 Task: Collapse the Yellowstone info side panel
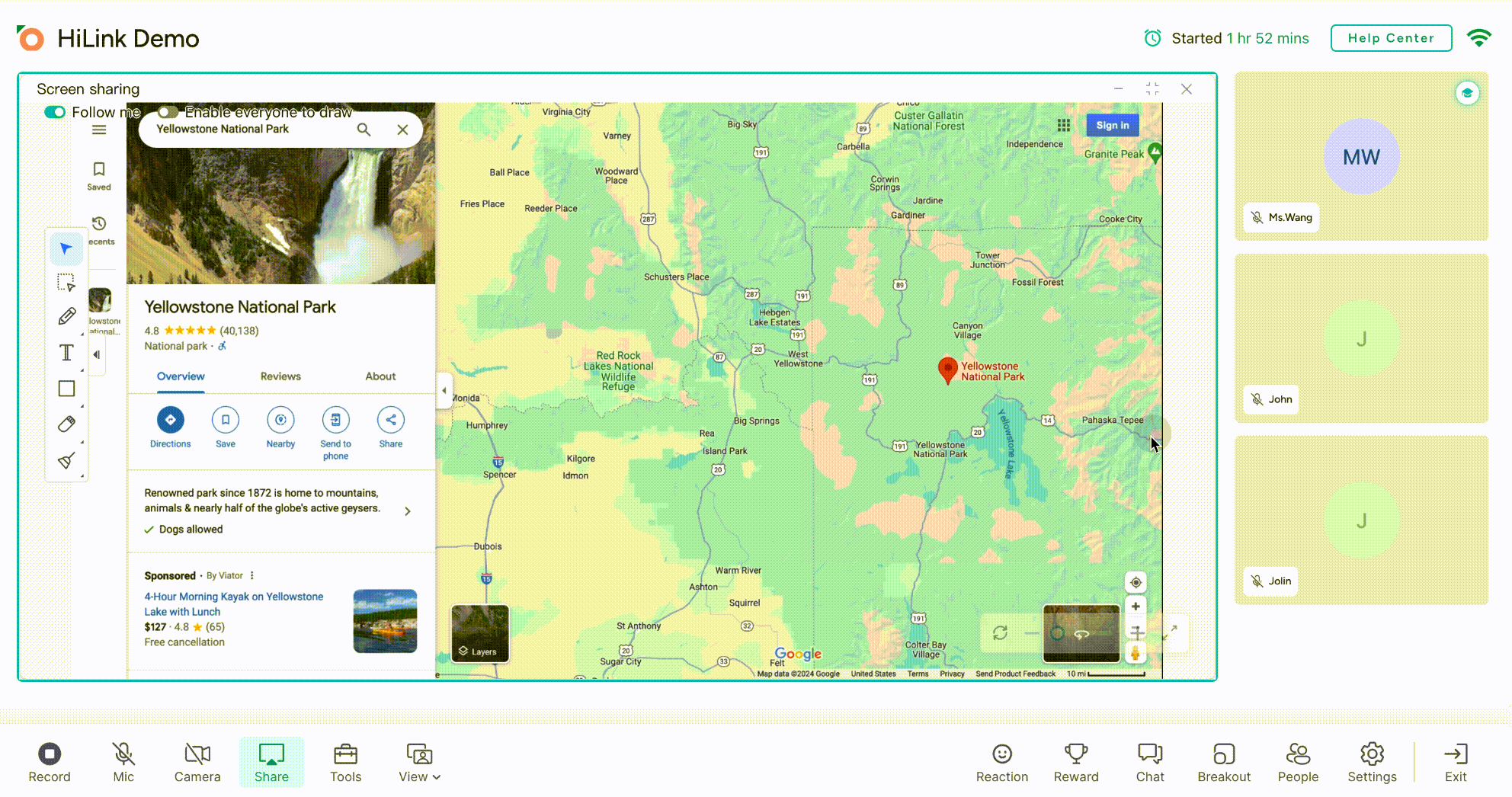click(x=444, y=390)
